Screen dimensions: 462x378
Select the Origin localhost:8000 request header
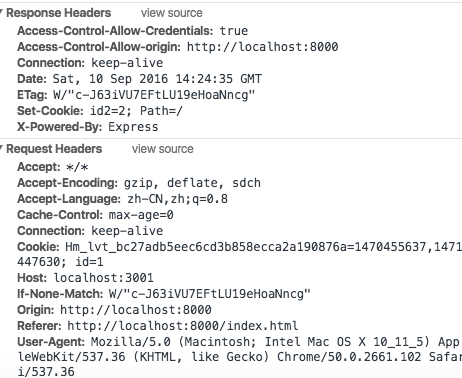click(x=114, y=310)
